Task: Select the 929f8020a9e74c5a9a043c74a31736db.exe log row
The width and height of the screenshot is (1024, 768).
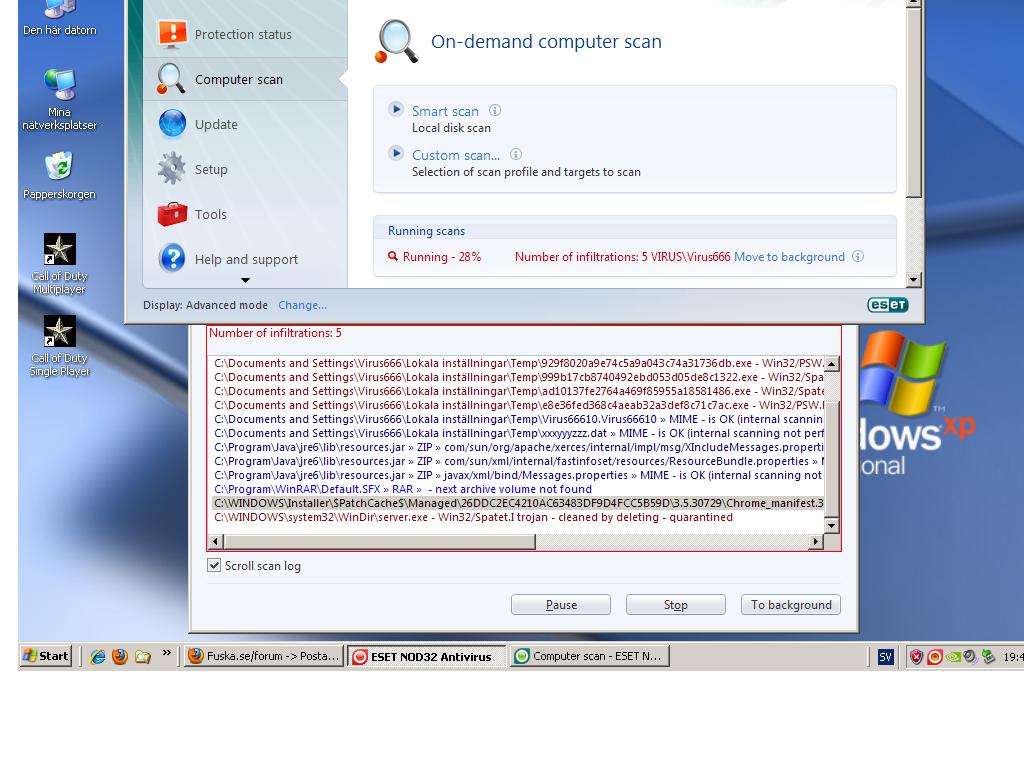Action: tap(519, 363)
